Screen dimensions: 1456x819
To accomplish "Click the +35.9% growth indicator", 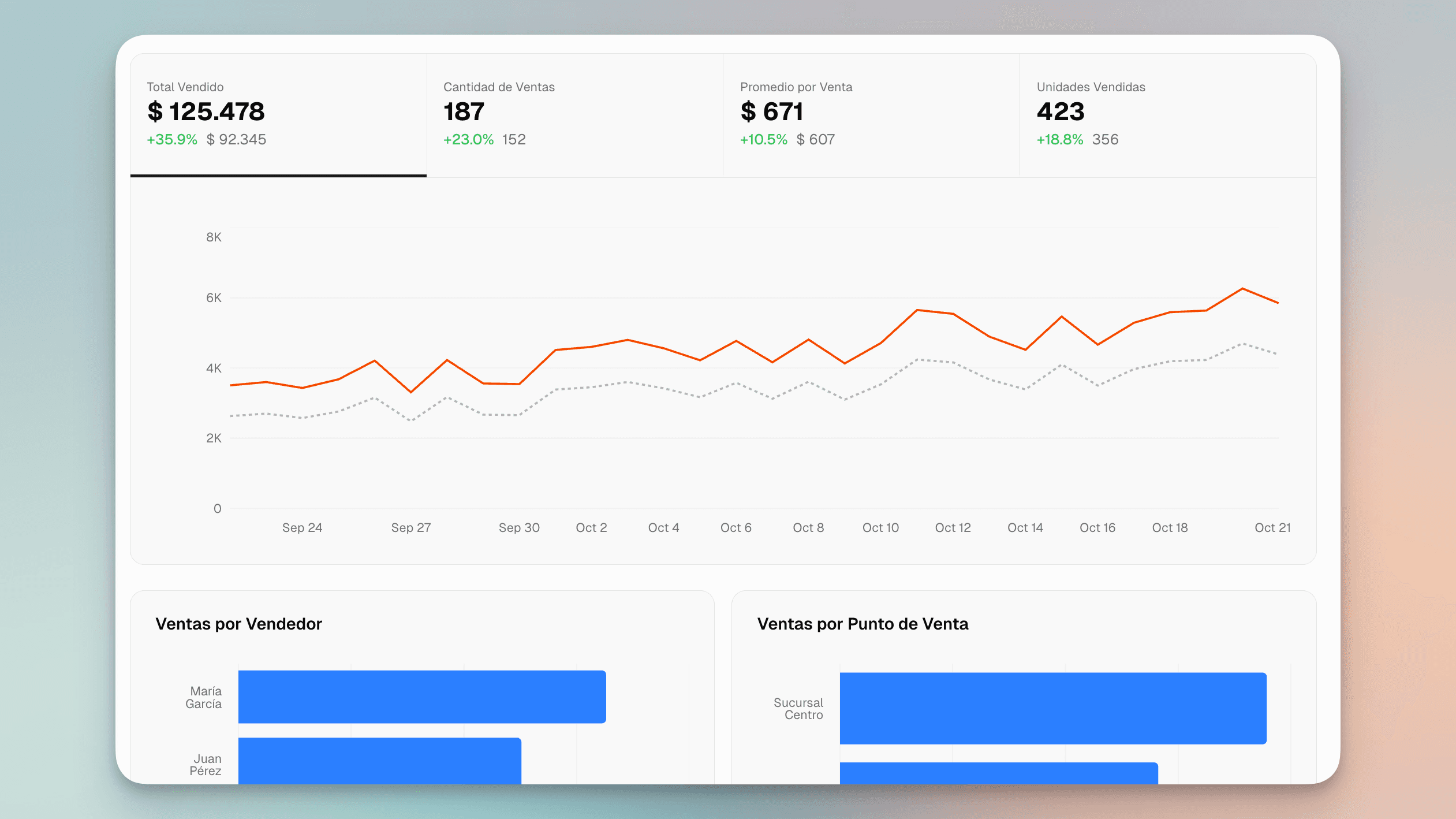I will pyautogui.click(x=172, y=139).
